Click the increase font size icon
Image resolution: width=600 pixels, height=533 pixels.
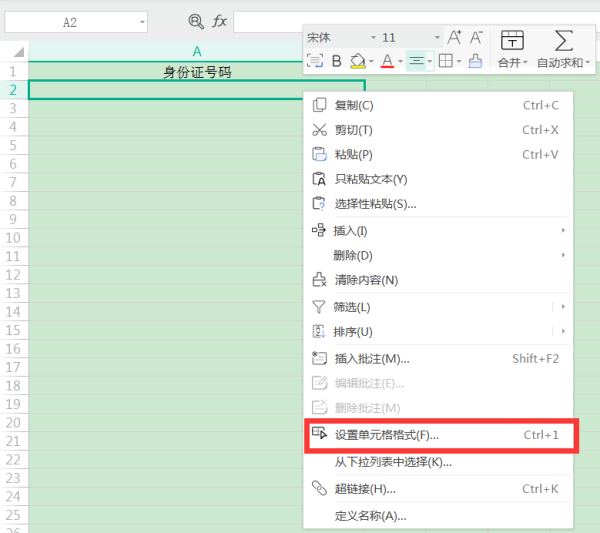point(454,37)
